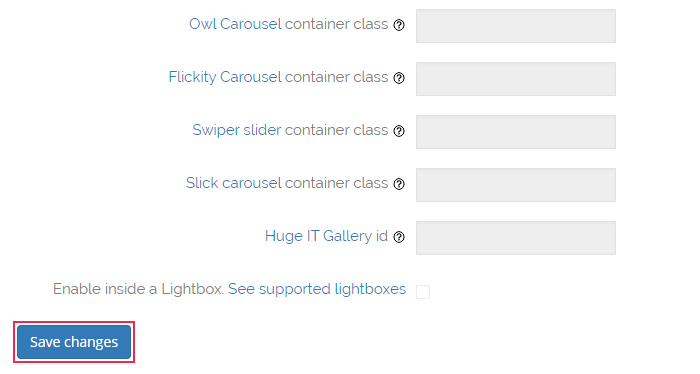The image size is (700, 374).
Task: Click the Enable inside a Lightbox label text
Action: click(x=138, y=289)
